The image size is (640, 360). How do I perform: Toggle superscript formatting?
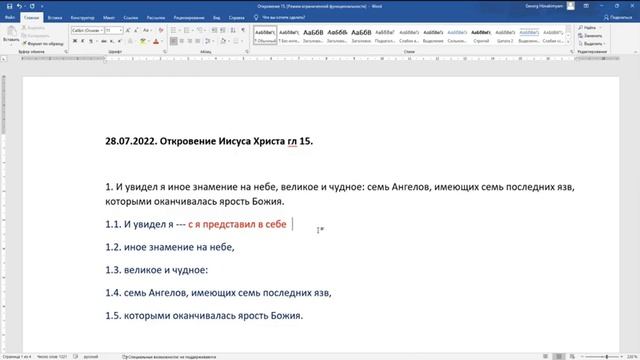click(x=120, y=41)
